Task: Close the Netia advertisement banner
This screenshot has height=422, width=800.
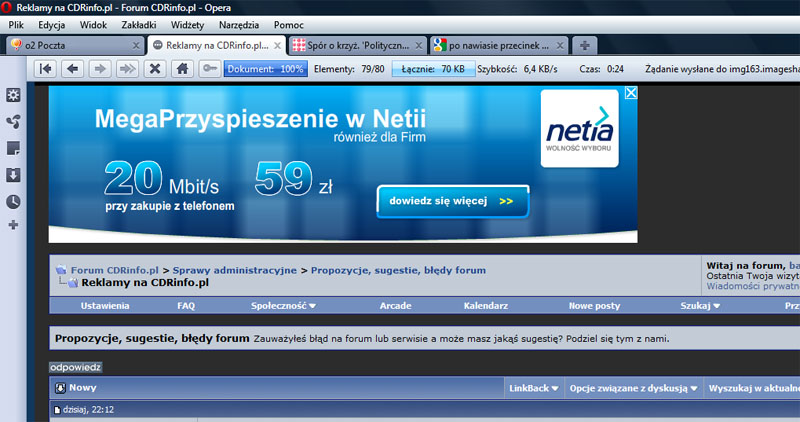Action: (x=631, y=92)
